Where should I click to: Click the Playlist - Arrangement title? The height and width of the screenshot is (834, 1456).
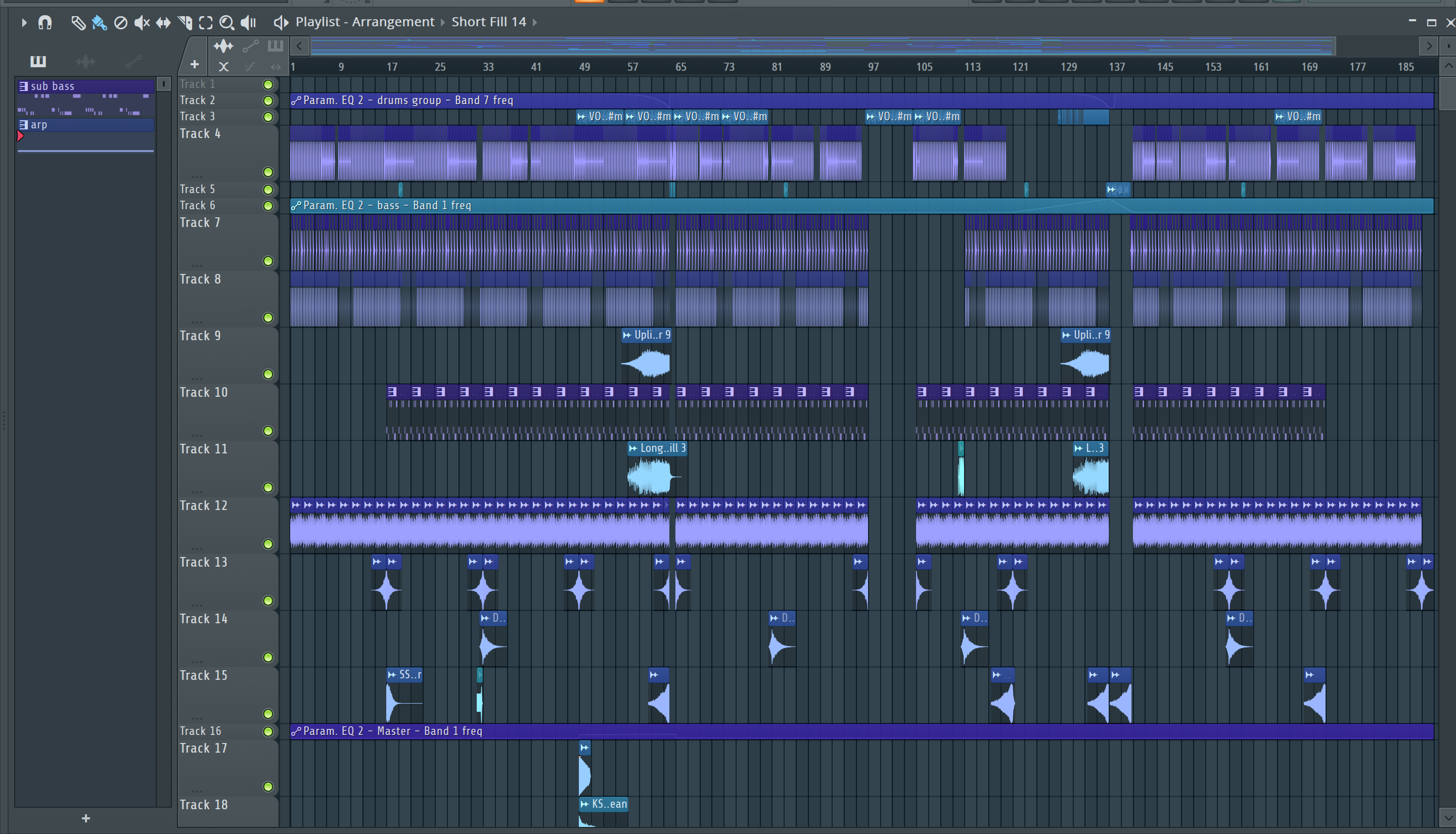[x=365, y=22]
